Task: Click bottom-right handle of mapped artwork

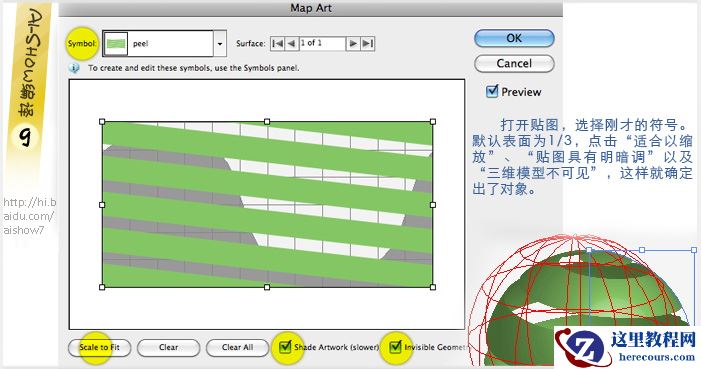Action: click(x=433, y=287)
